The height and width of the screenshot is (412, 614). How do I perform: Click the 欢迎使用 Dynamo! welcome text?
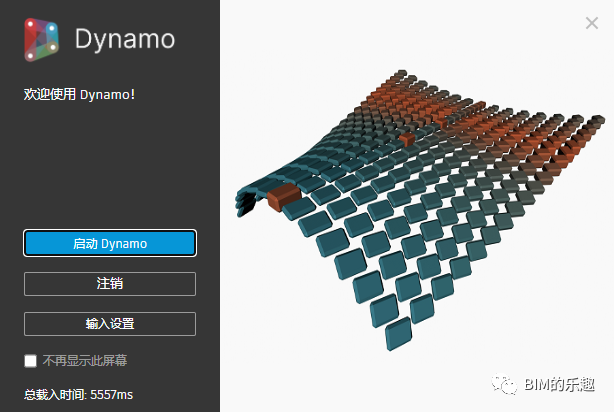79,94
